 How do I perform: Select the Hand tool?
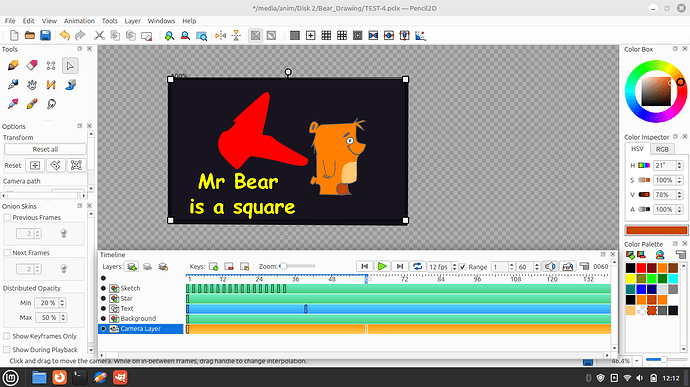click(32, 85)
